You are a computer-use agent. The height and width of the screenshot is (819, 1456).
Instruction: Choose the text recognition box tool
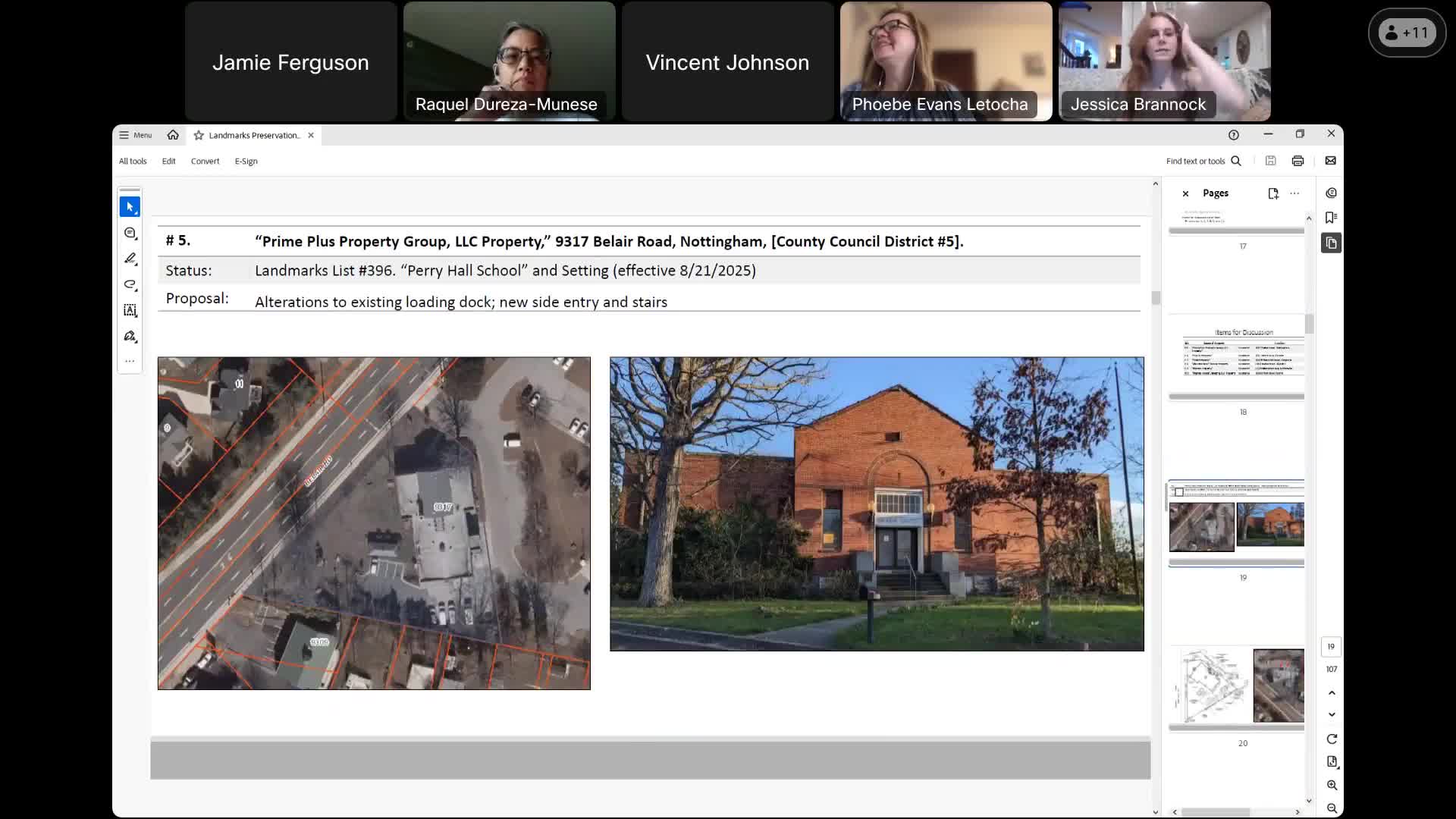tap(130, 310)
